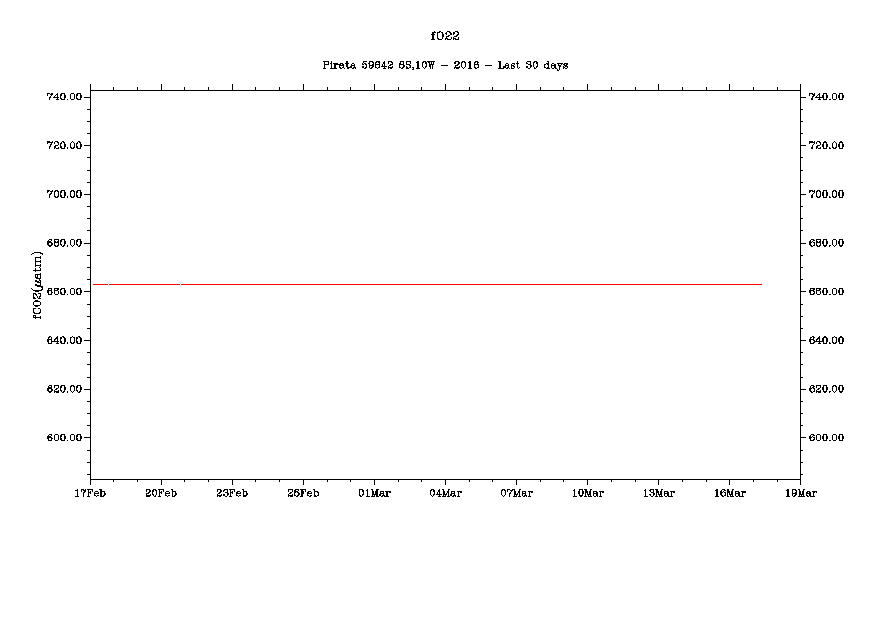Choose the 07Mar date tick label
This screenshot has height=630, width=891.
pos(516,493)
